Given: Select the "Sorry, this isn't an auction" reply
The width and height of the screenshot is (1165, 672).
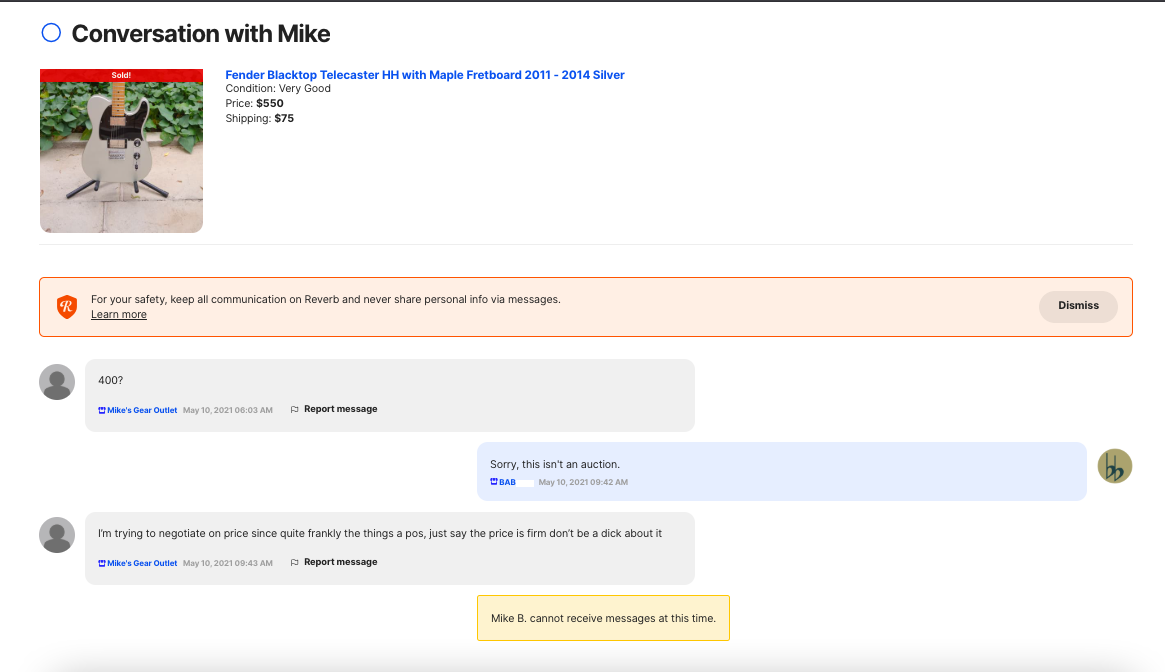Looking at the screenshot, I should click(555, 464).
